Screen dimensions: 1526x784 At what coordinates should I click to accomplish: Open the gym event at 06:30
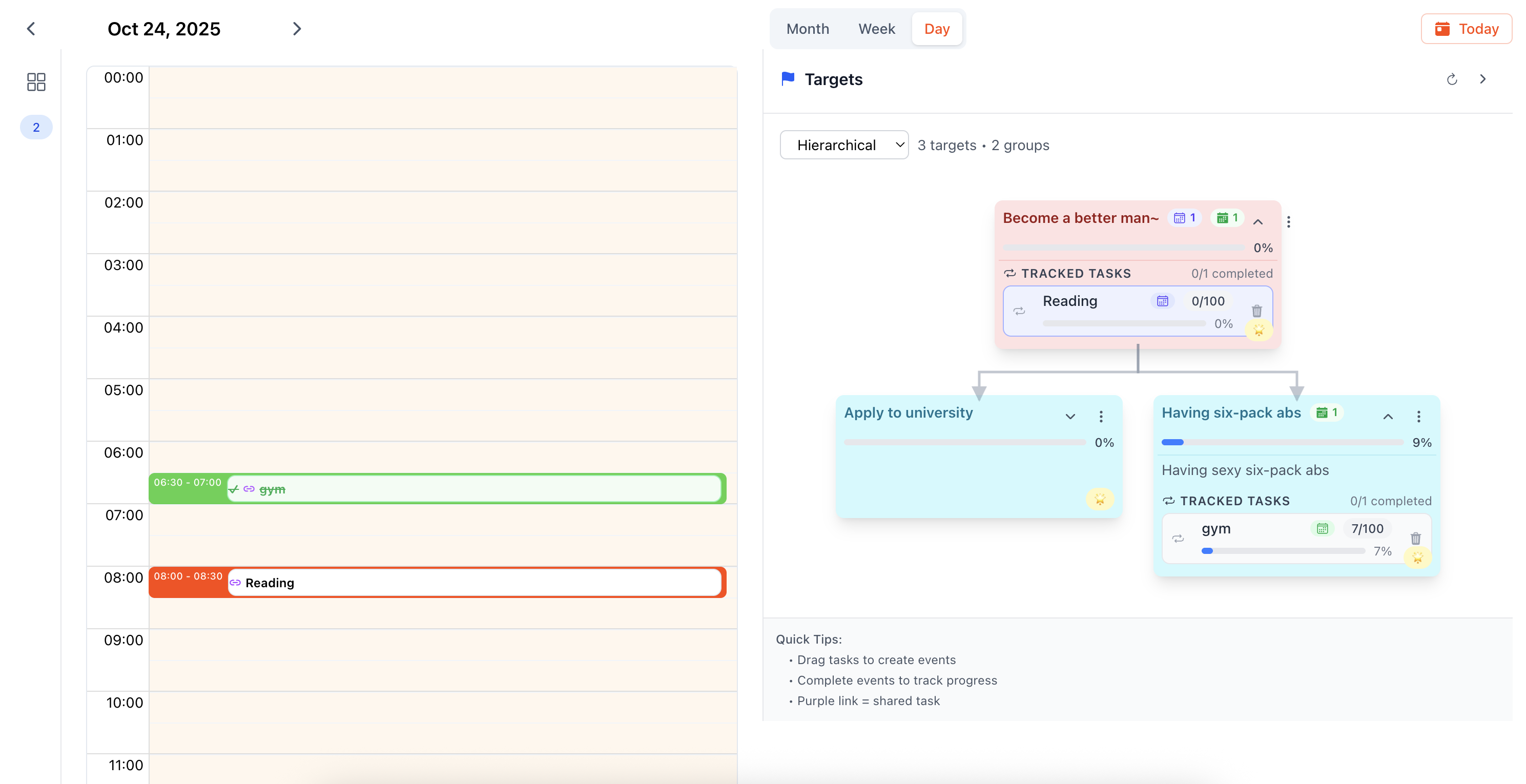click(437, 489)
